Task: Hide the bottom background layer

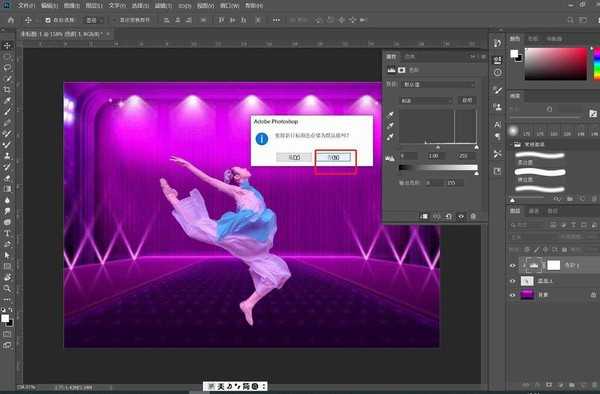Action: (x=513, y=295)
